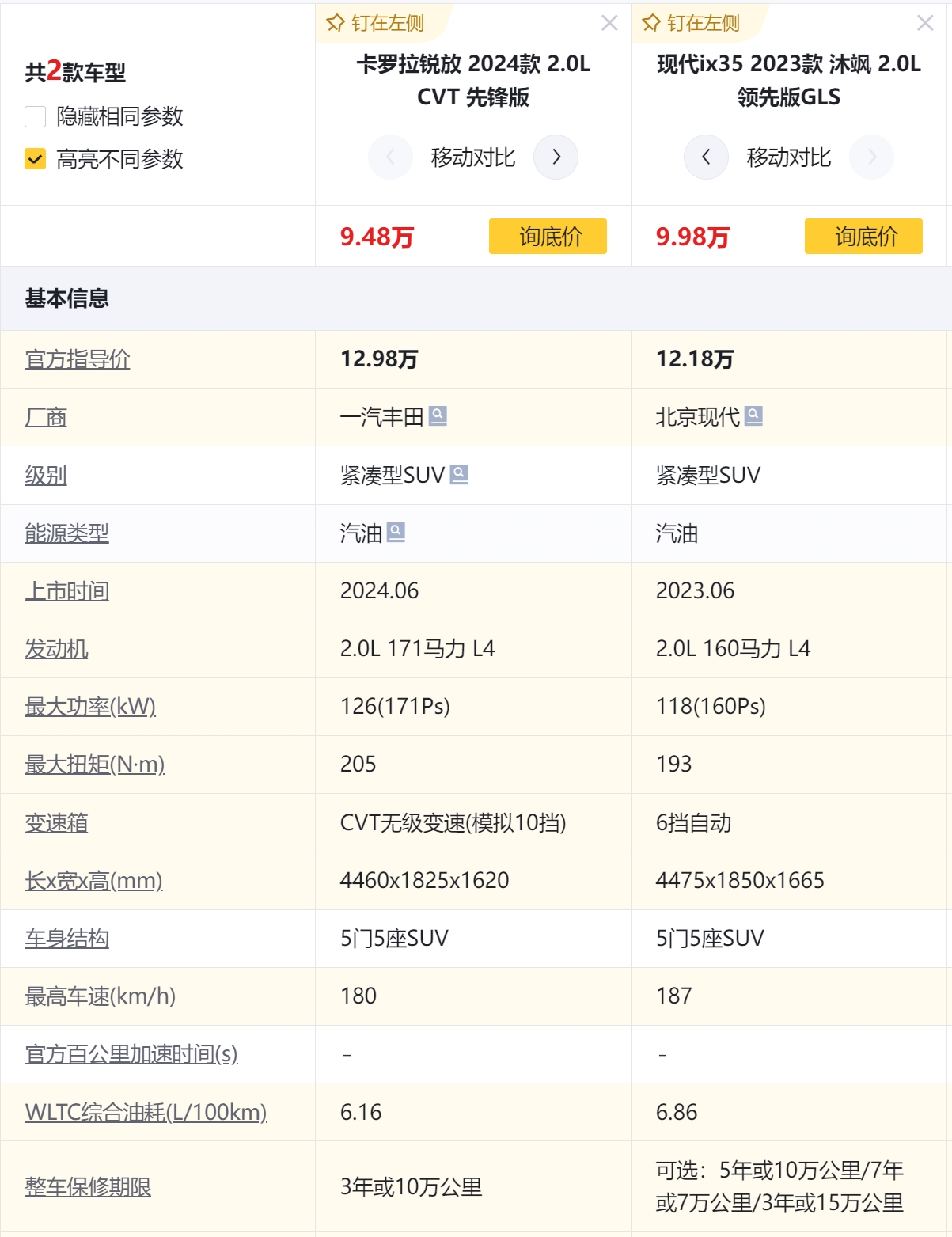Click the 180 top speed value

click(358, 996)
